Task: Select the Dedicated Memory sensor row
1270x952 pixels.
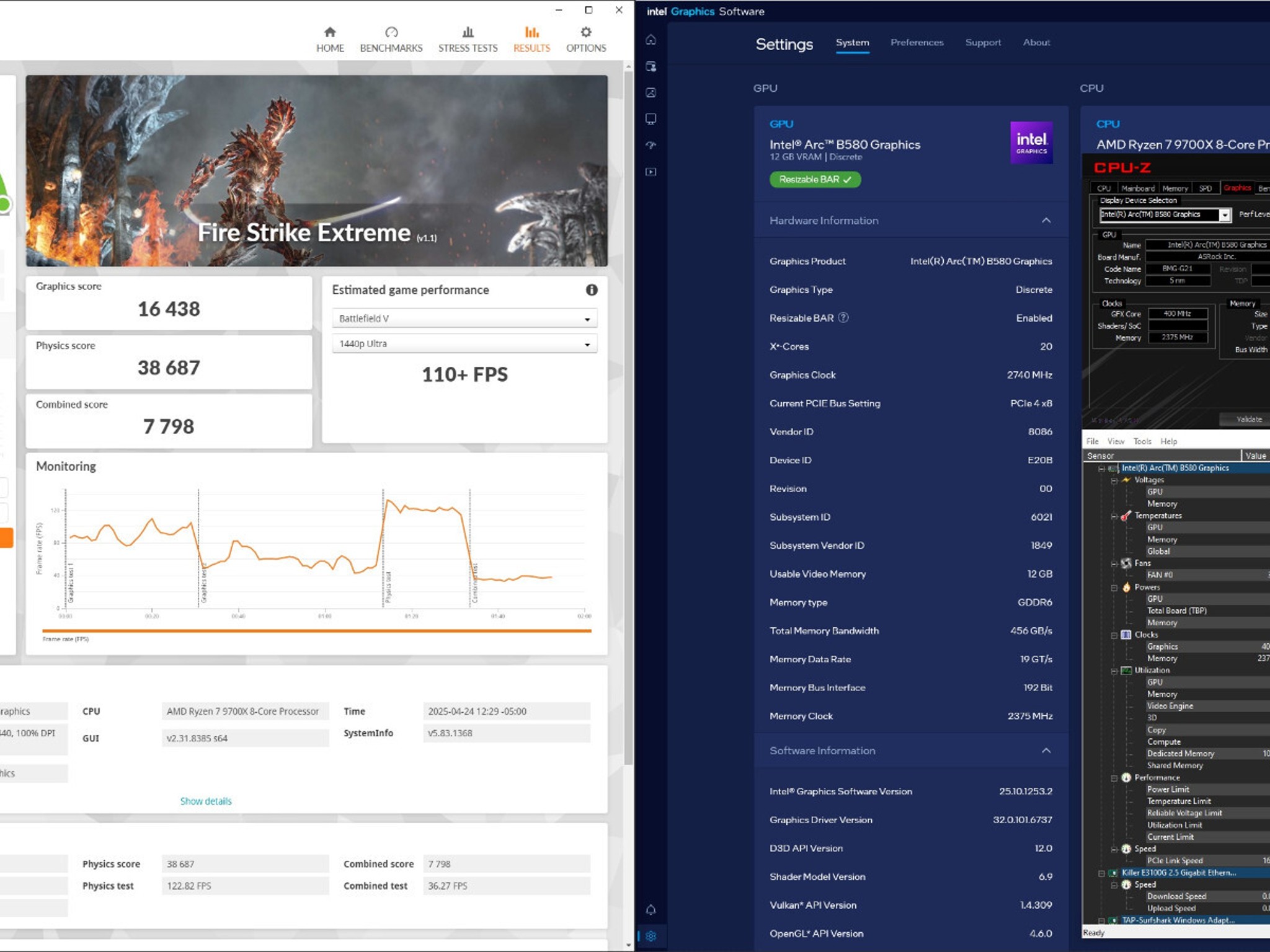Action: [1180, 754]
